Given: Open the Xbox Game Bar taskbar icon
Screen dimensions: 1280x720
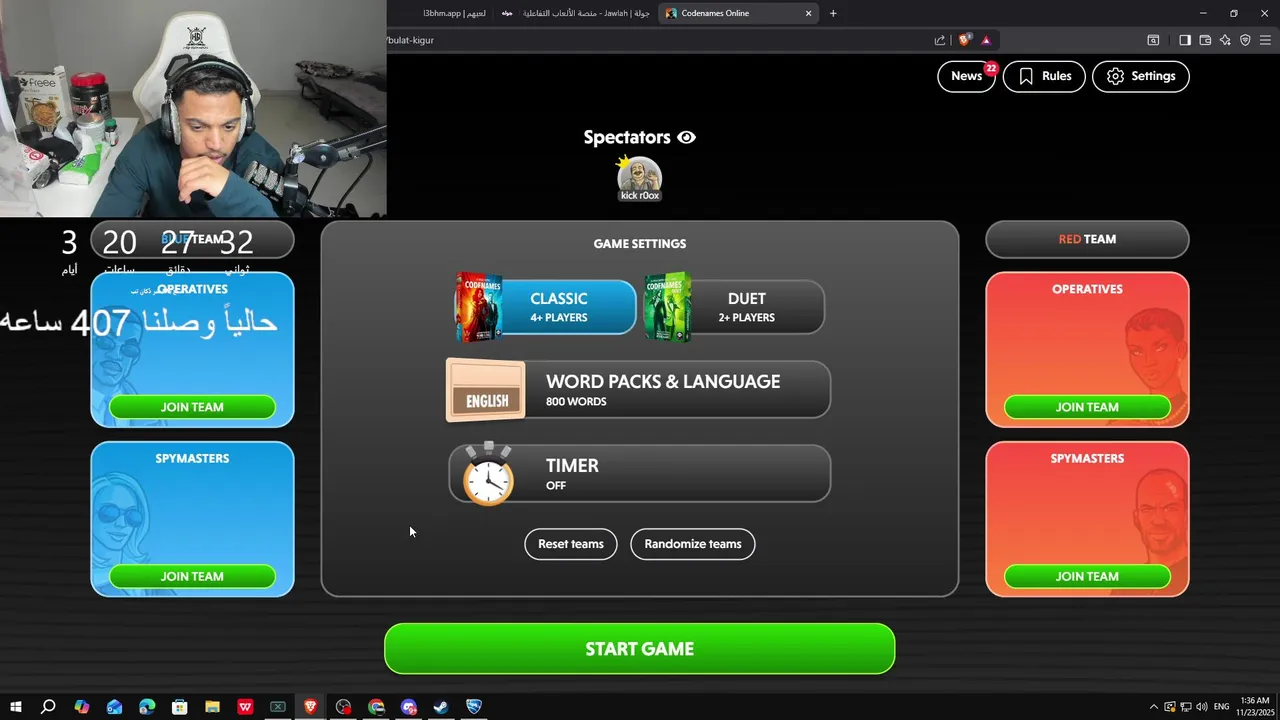Looking at the screenshot, I should coord(278,707).
